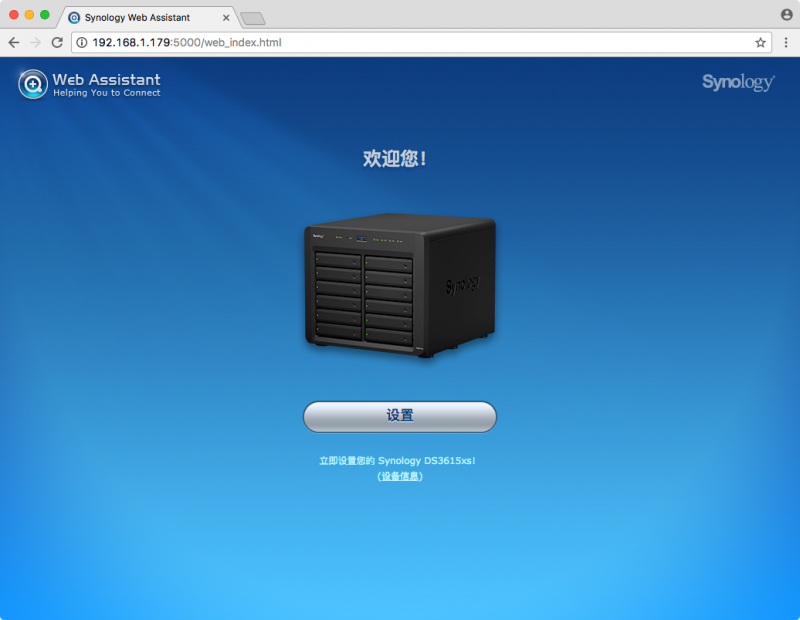Minimize the window with the yellow button
This screenshot has height=620, width=800.
[29, 14]
